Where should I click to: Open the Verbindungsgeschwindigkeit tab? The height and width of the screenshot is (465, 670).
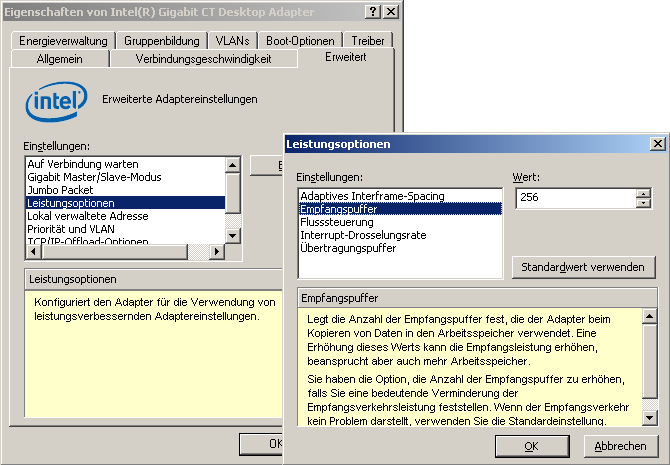pos(203,59)
